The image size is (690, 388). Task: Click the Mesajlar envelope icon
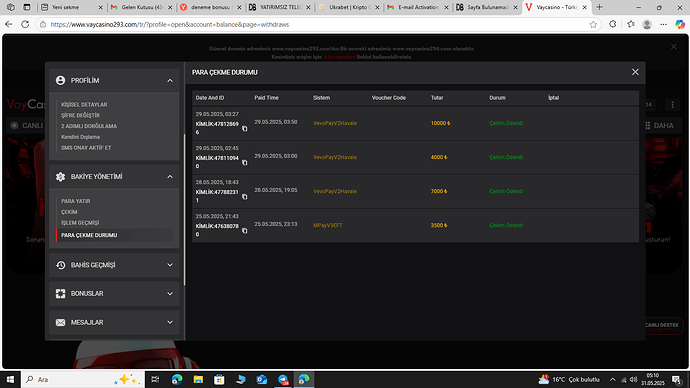[60, 322]
